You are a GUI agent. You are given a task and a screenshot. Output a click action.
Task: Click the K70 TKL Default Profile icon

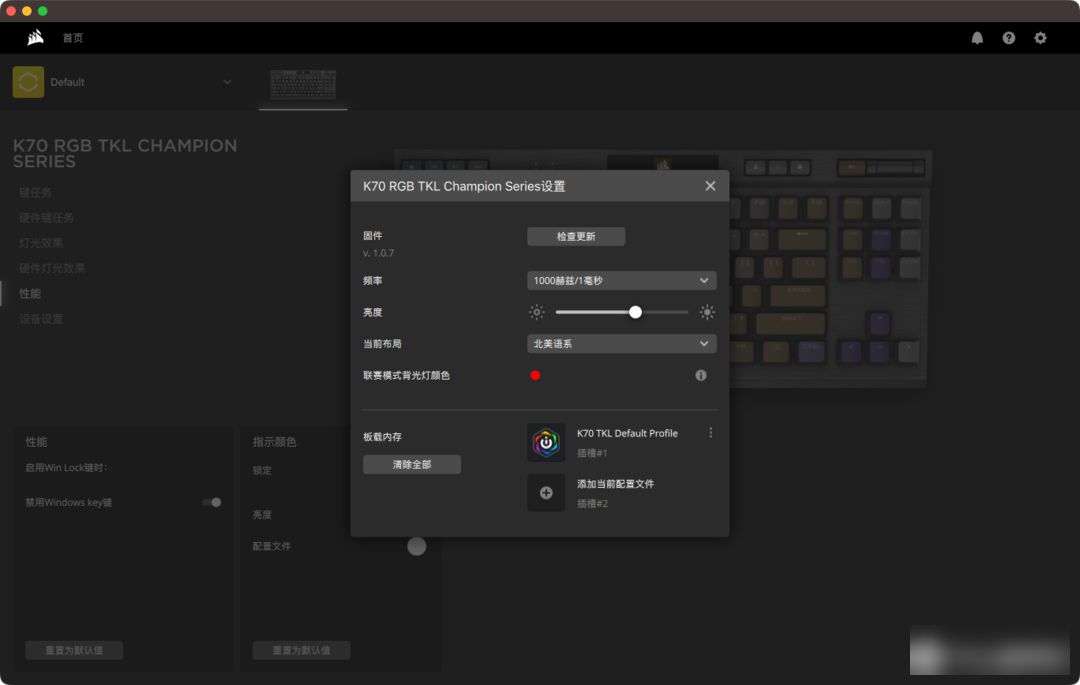click(x=546, y=442)
